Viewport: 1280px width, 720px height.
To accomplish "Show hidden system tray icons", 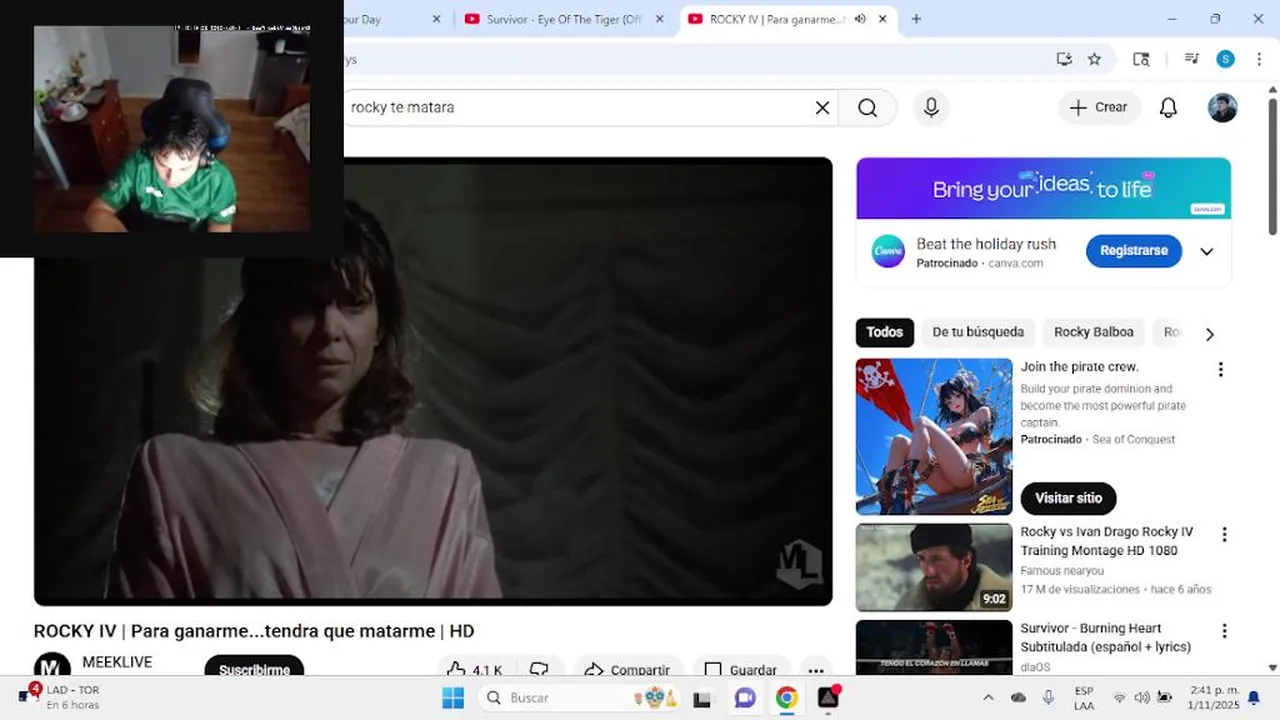I will [988, 697].
